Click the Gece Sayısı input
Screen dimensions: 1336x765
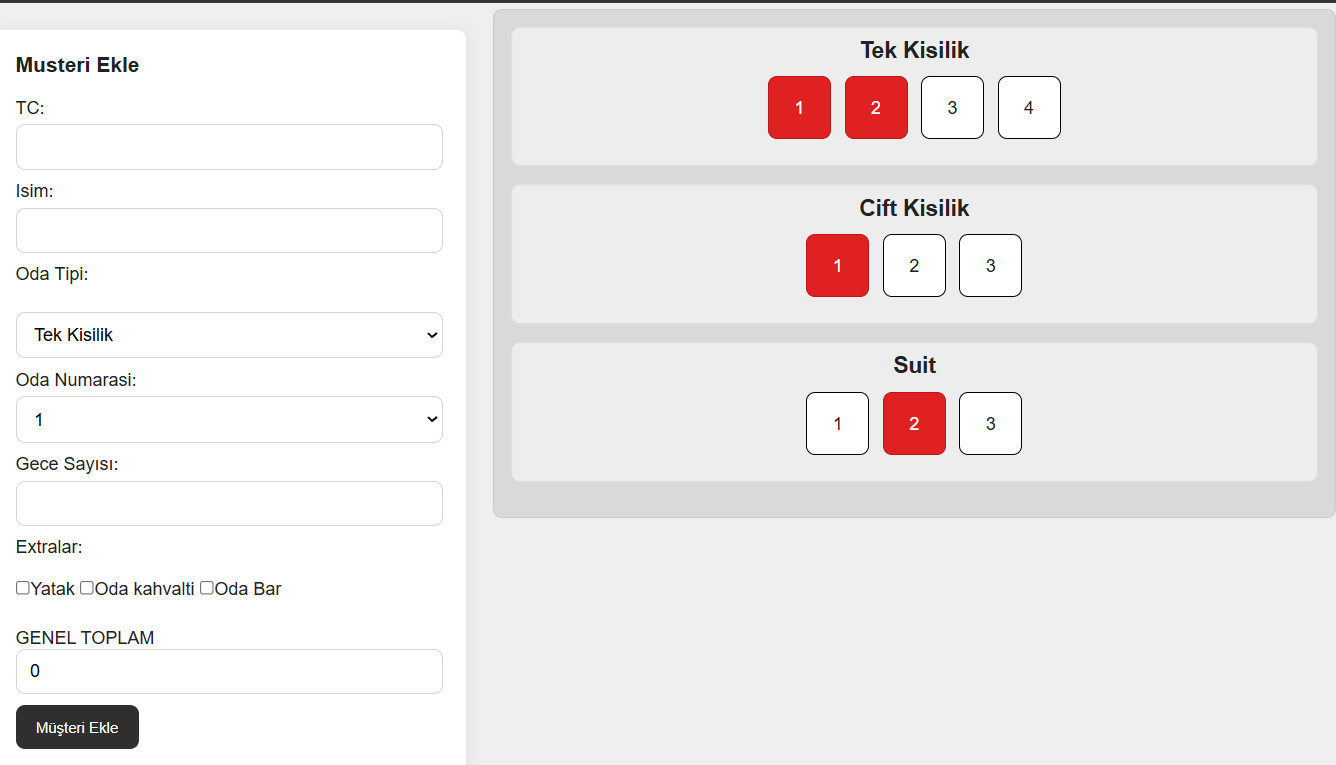[229, 504]
